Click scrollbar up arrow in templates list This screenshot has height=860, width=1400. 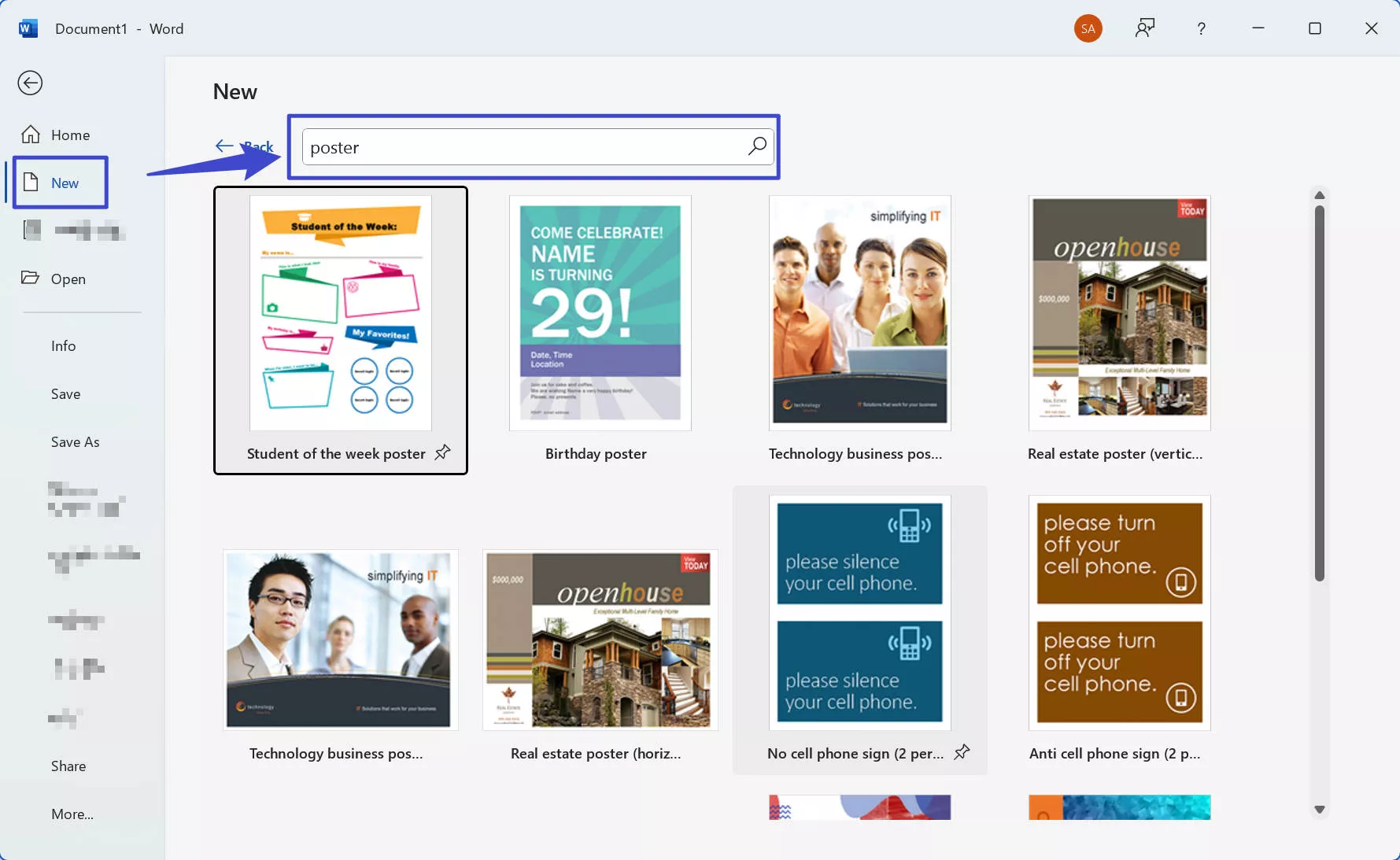tap(1320, 195)
